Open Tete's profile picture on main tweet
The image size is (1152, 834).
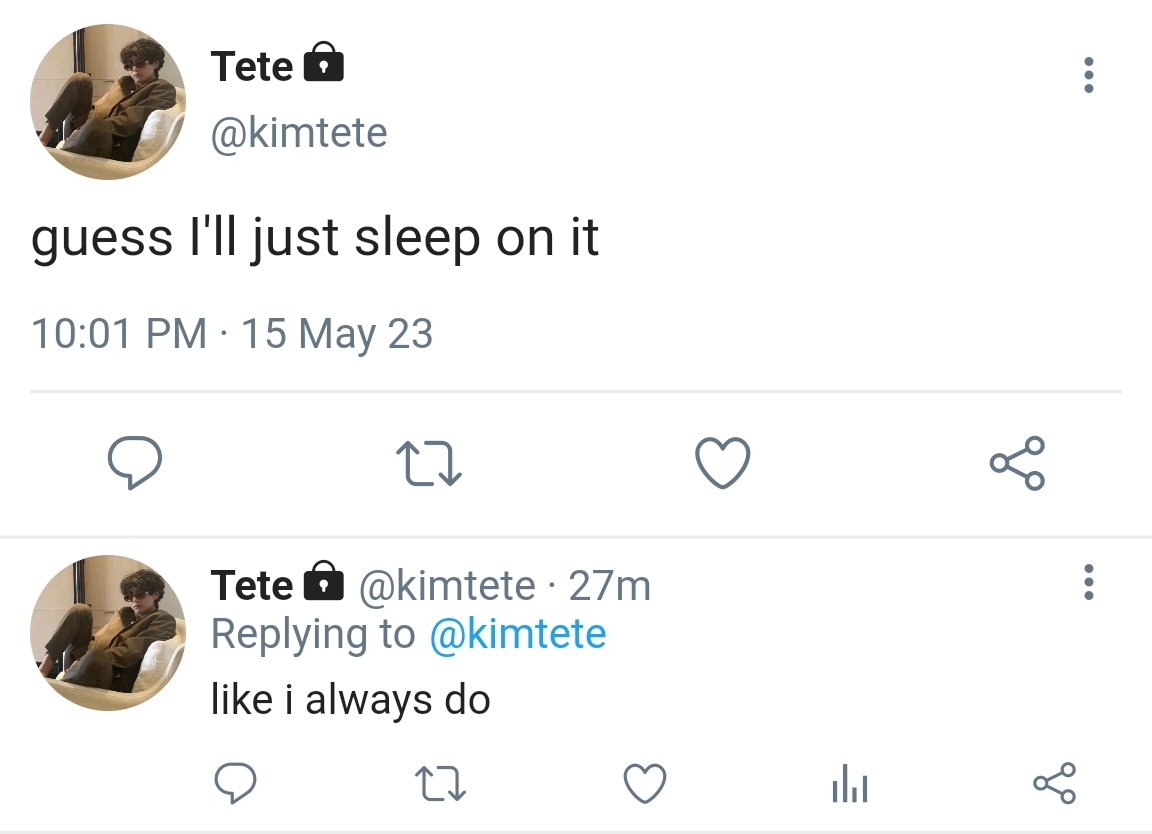[108, 101]
